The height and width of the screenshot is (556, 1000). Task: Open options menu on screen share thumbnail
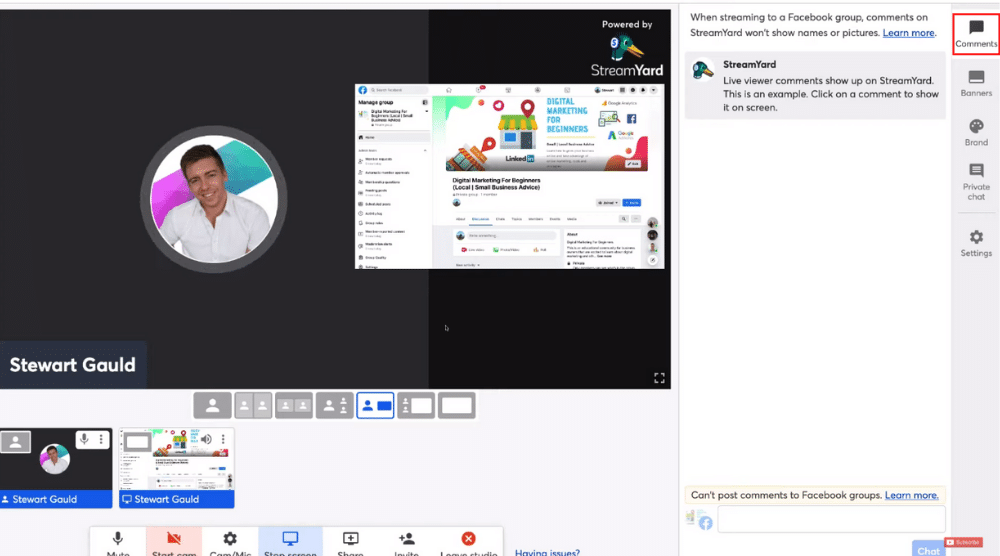[x=223, y=439]
